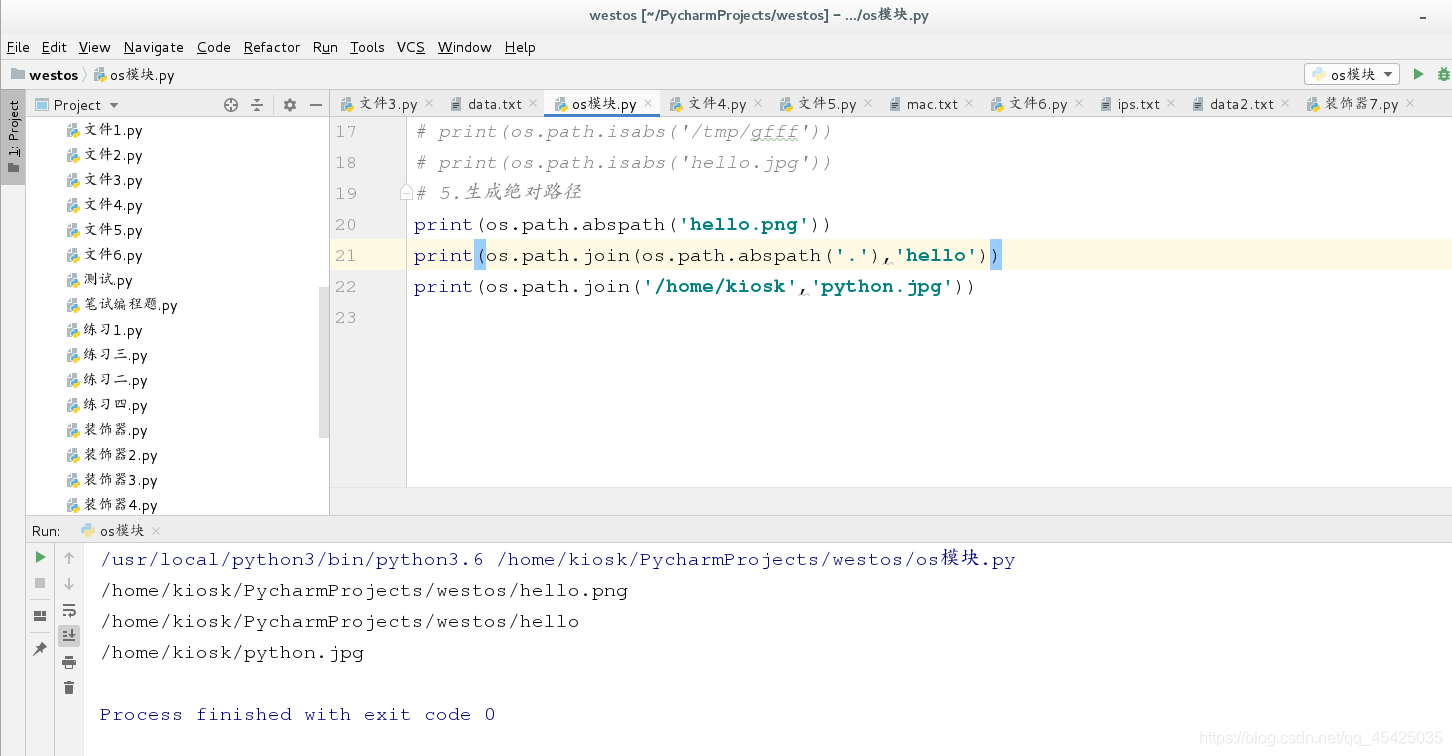The width and height of the screenshot is (1452, 756).
Task: Select 装饰器3.py in the project tree
Action: click(120, 480)
